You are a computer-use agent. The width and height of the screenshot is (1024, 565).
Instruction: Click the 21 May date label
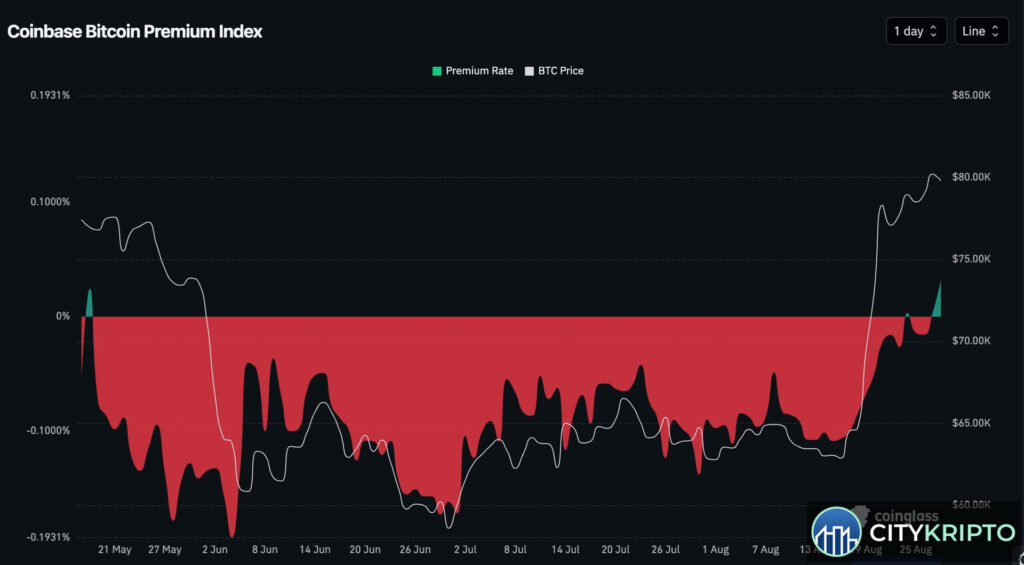tap(116, 550)
